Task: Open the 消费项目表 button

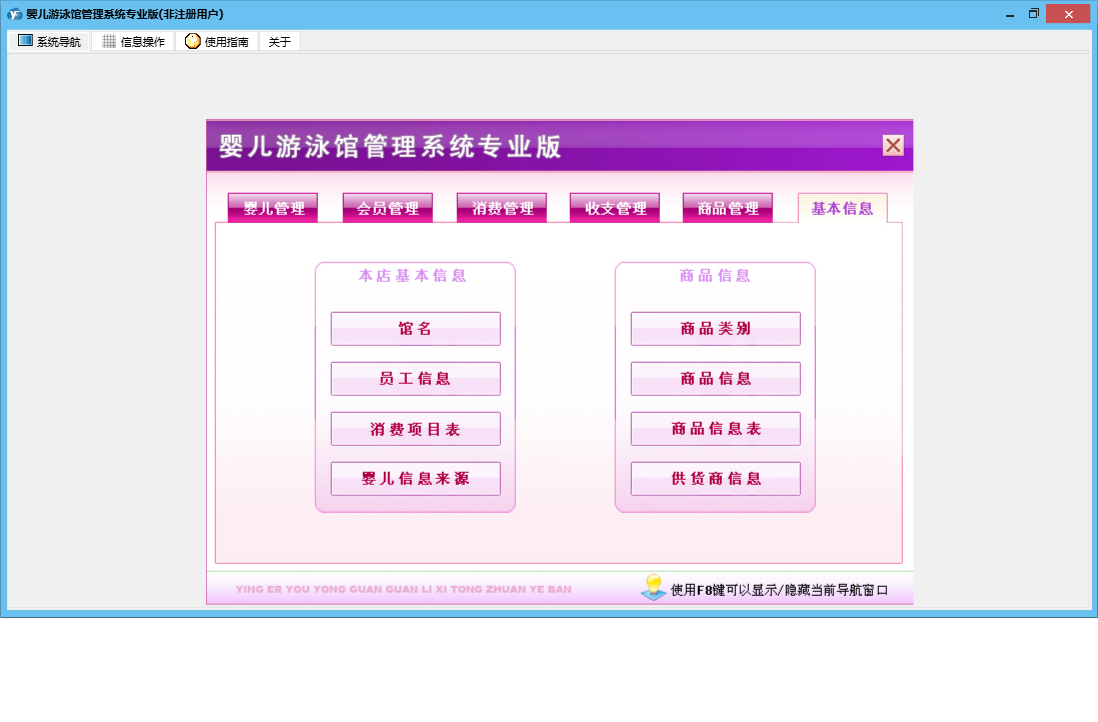Action: pos(416,429)
